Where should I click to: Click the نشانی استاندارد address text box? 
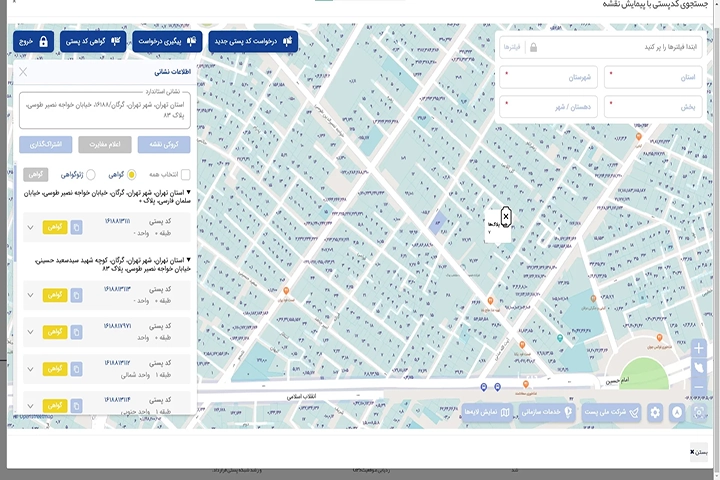click(x=105, y=110)
